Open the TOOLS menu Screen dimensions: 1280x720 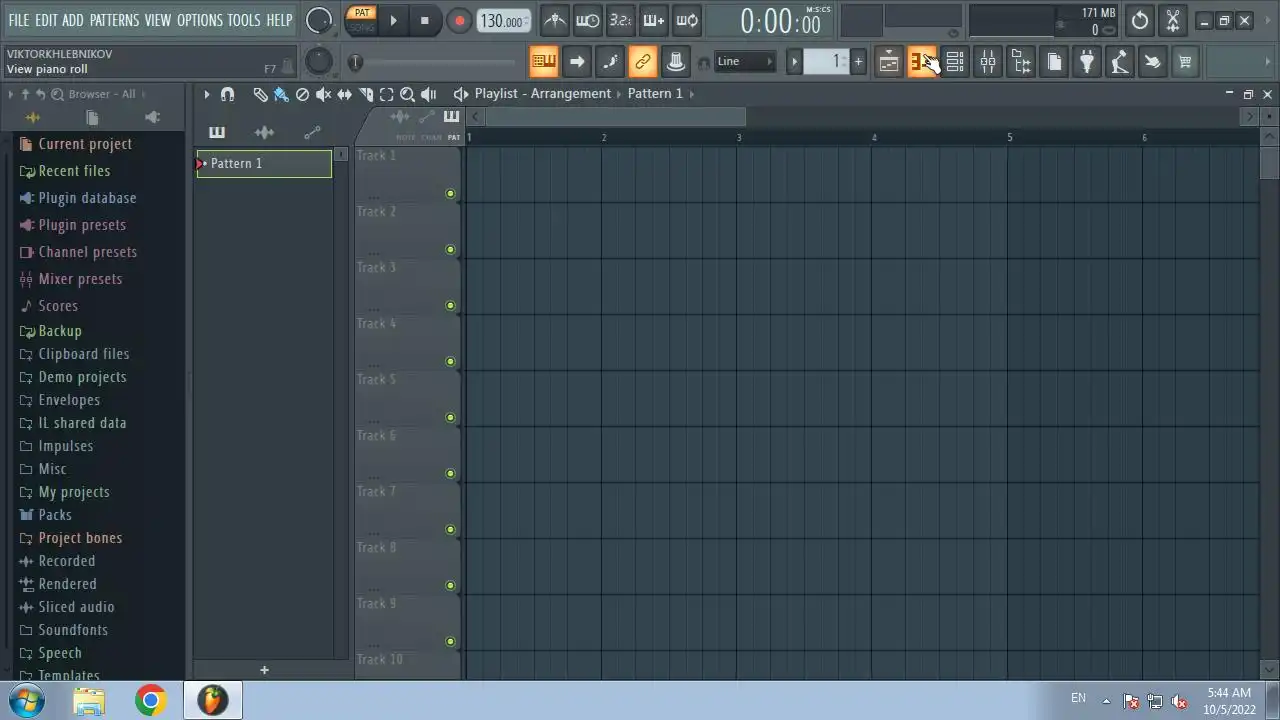tap(244, 20)
